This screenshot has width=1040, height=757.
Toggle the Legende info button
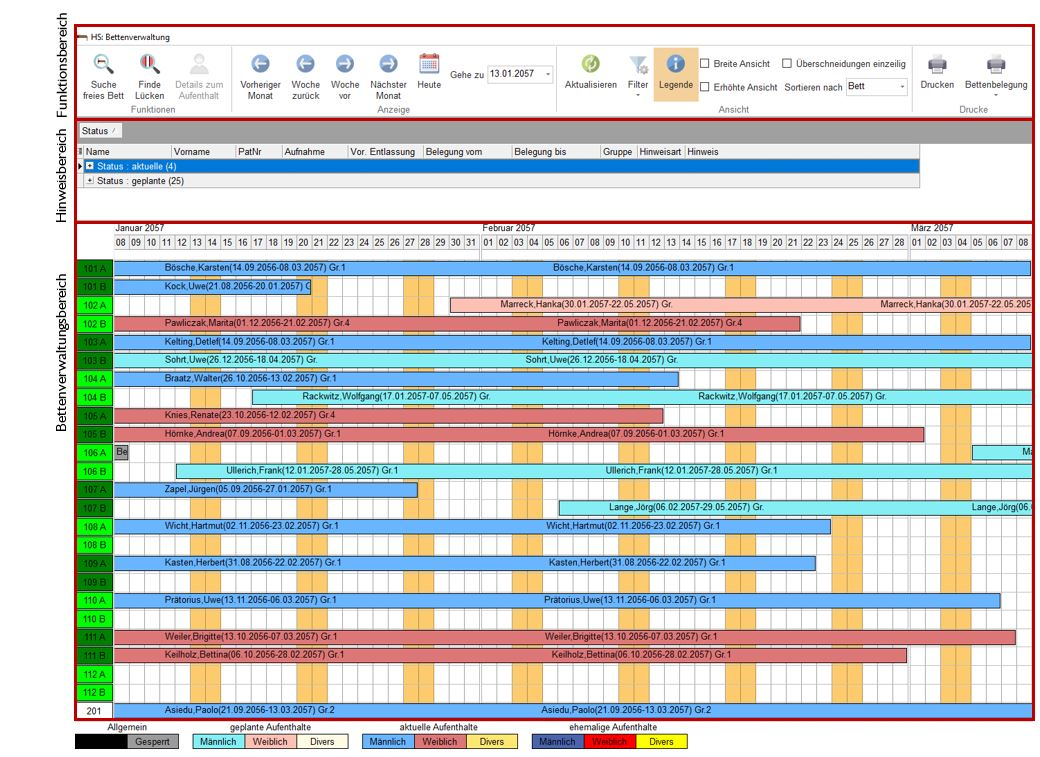pos(675,65)
